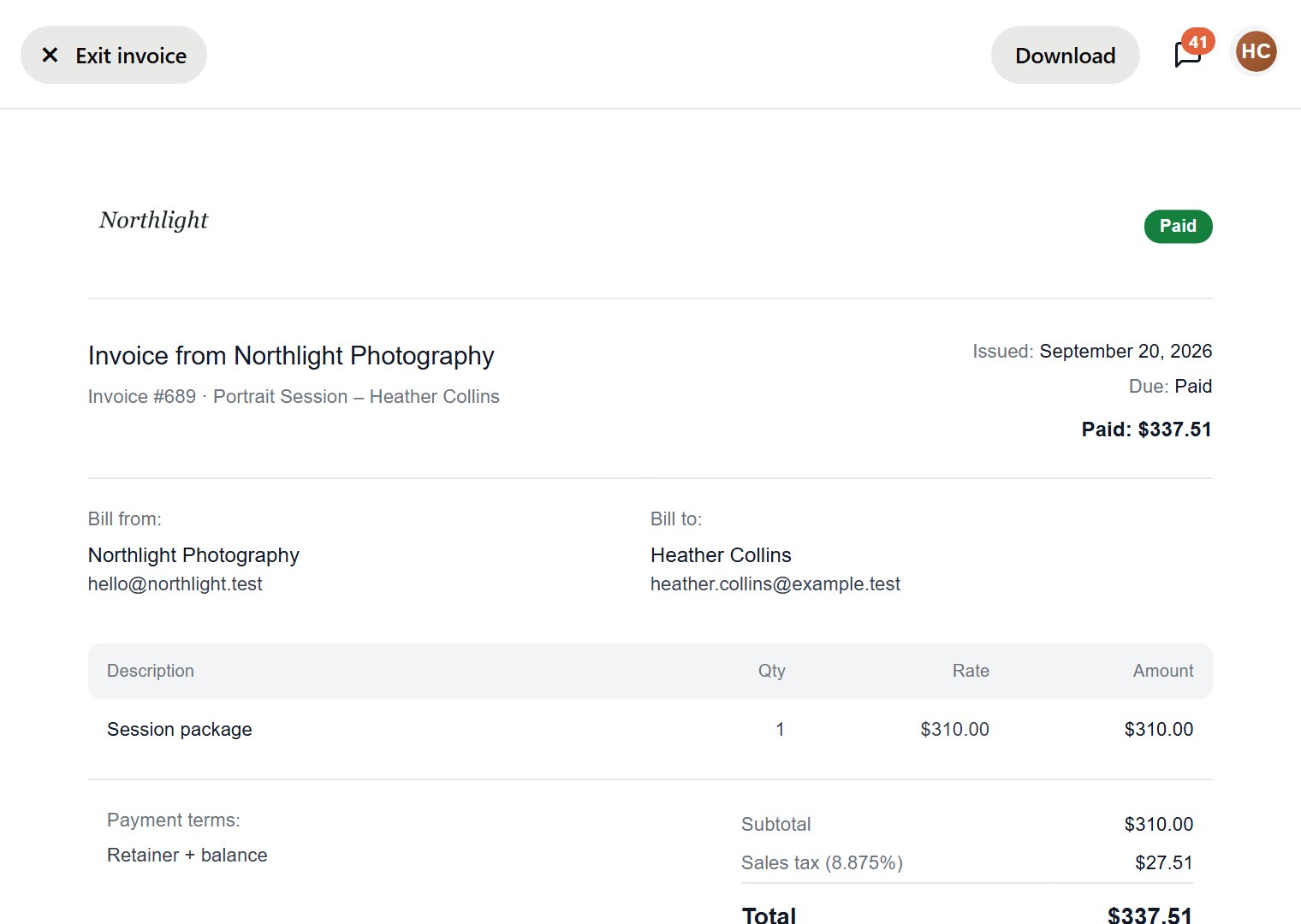1301x924 pixels.
Task: Click the Northlight Photography bill-from name
Action: point(193,555)
